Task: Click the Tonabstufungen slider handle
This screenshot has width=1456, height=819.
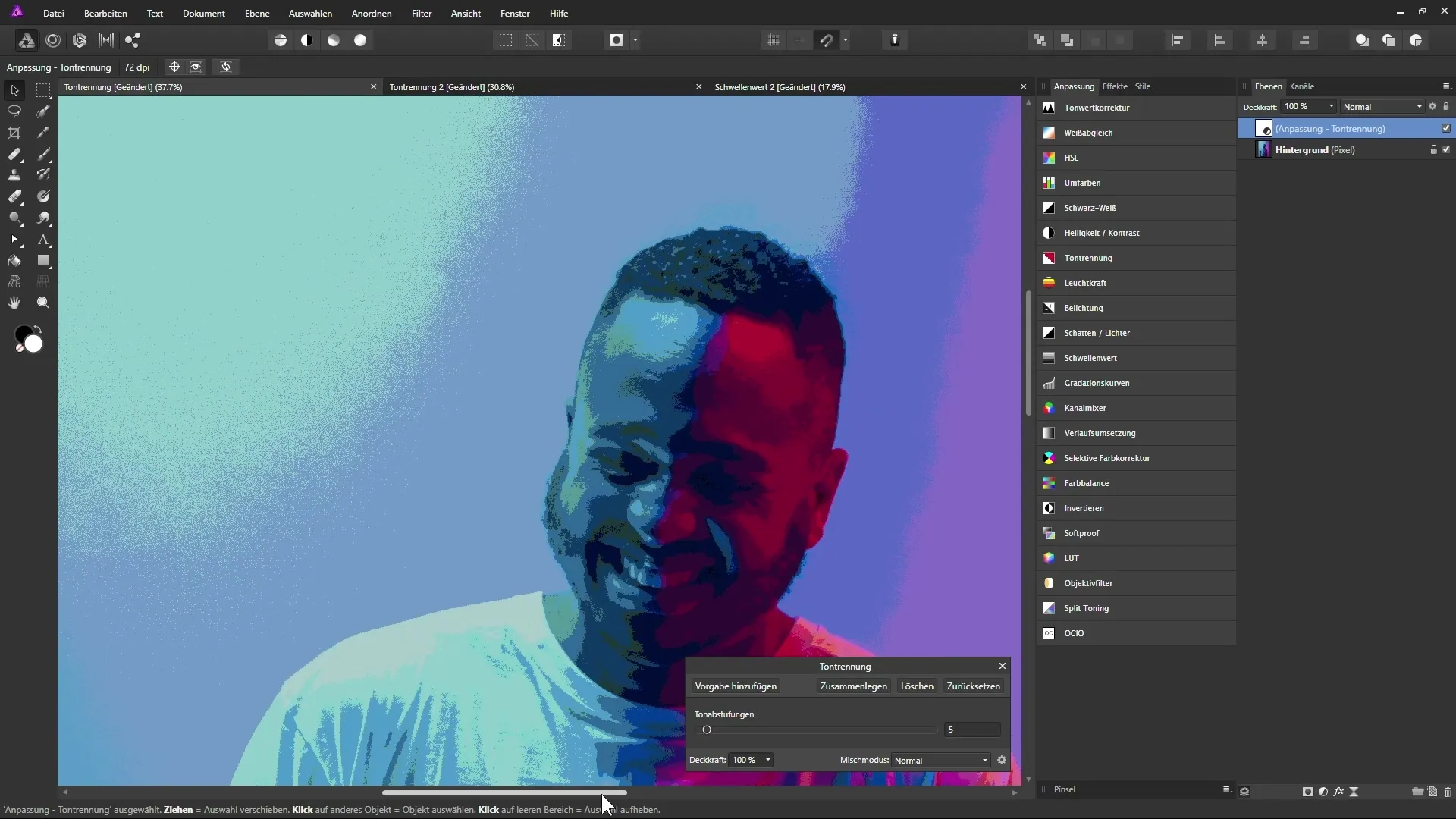Action: tap(707, 730)
